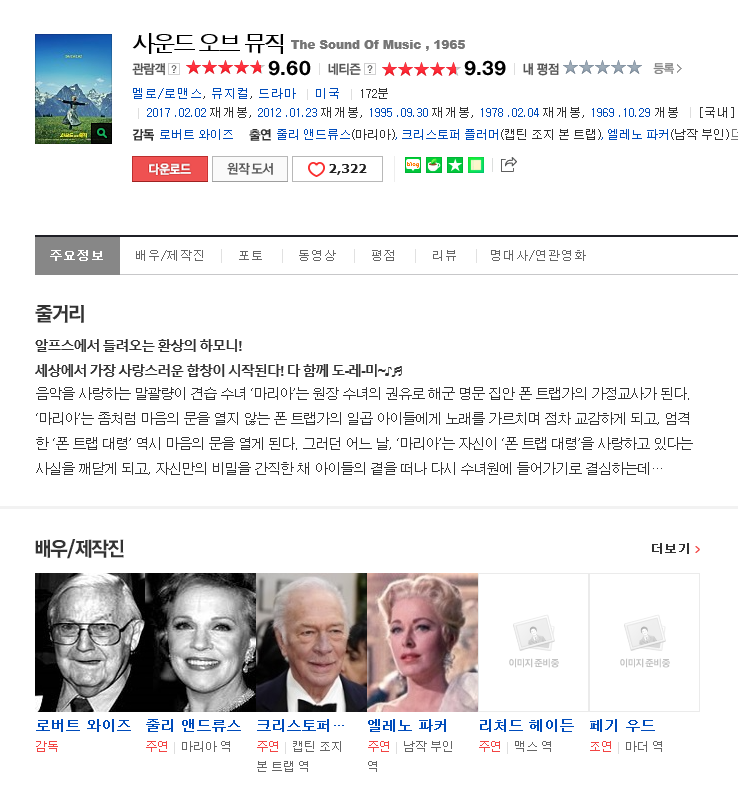Click the green star bookmark icon
This screenshot has width=738, height=788.
455,165
